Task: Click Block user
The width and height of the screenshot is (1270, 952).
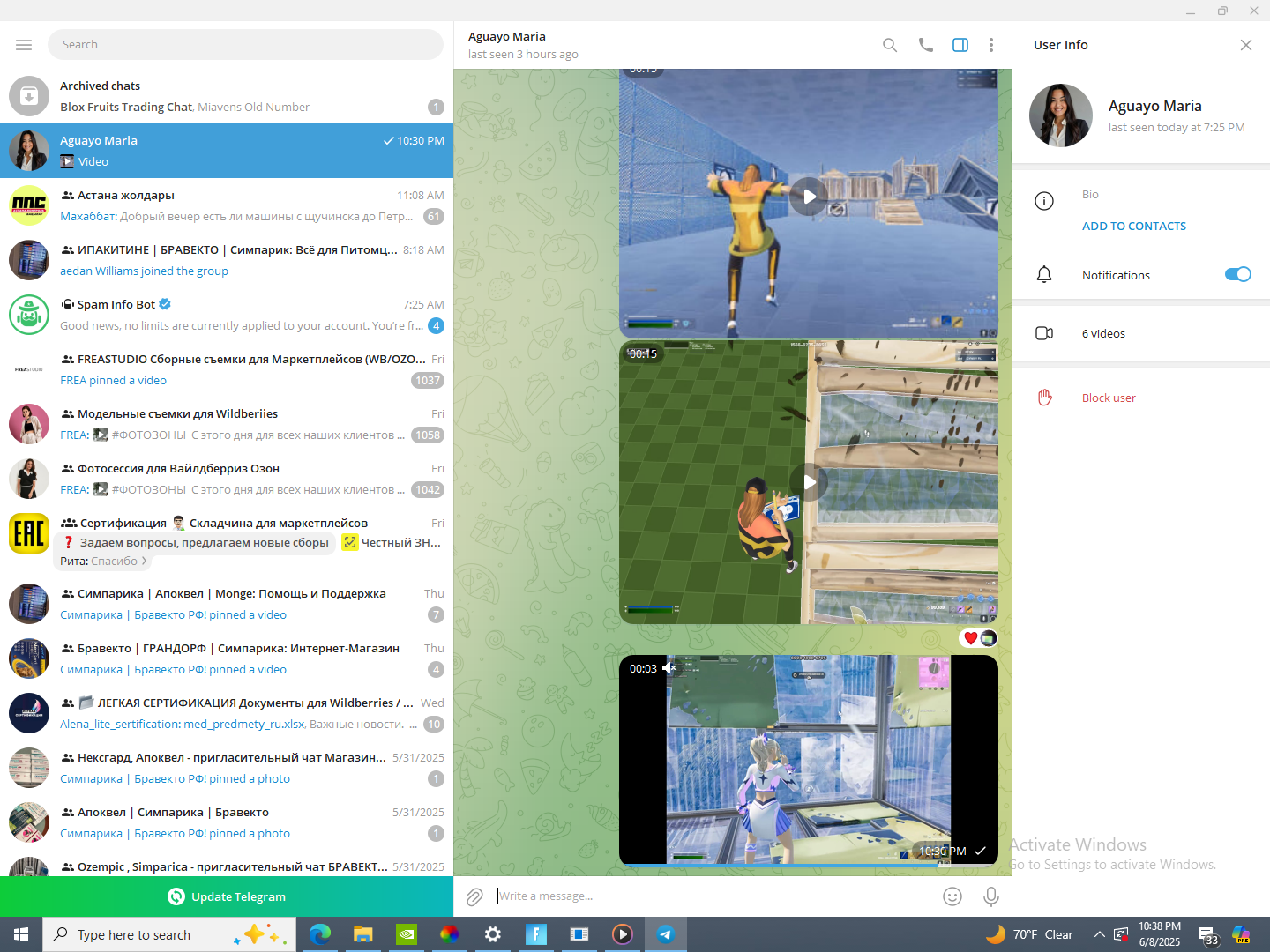Action: [1109, 398]
